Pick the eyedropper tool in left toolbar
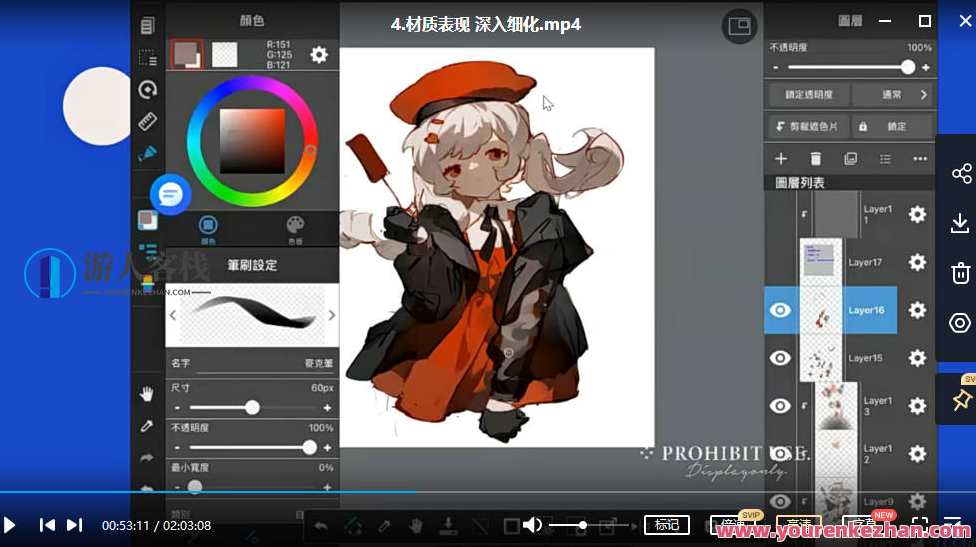Viewport: 976px width, 547px height. tap(147, 426)
